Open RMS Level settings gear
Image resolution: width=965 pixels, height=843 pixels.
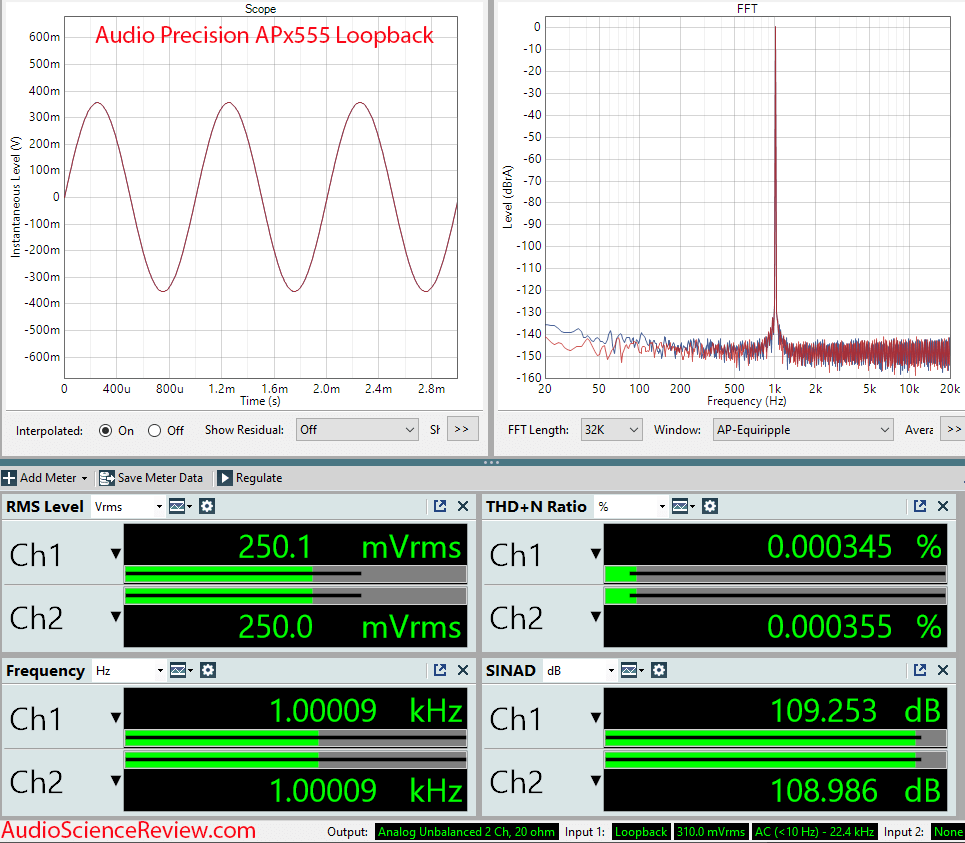[x=207, y=506]
